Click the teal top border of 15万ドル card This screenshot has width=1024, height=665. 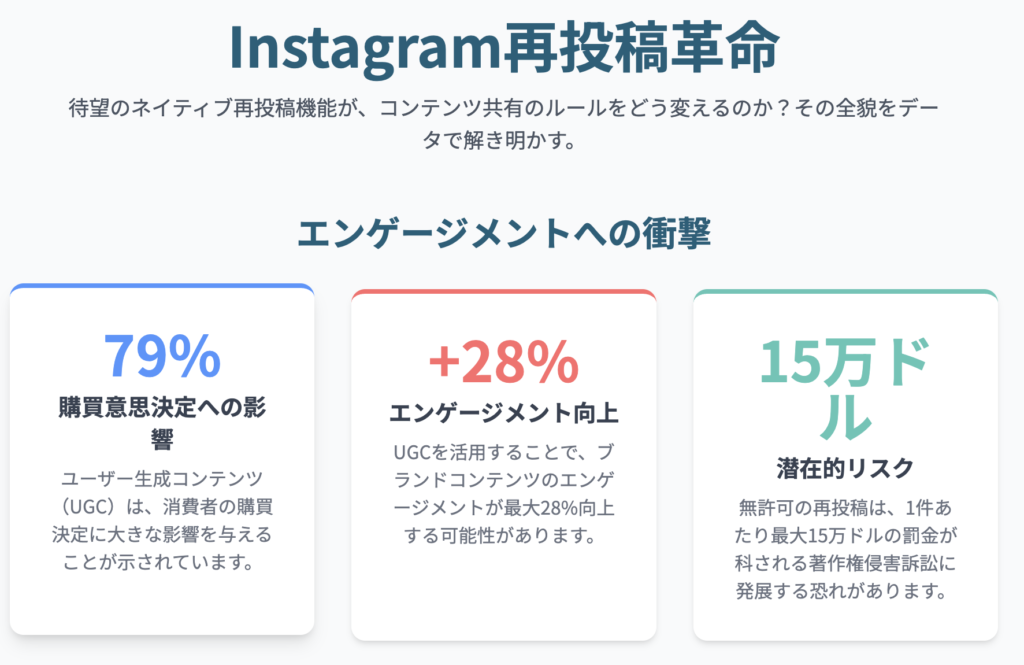pyautogui.click(x=845, y=293)
